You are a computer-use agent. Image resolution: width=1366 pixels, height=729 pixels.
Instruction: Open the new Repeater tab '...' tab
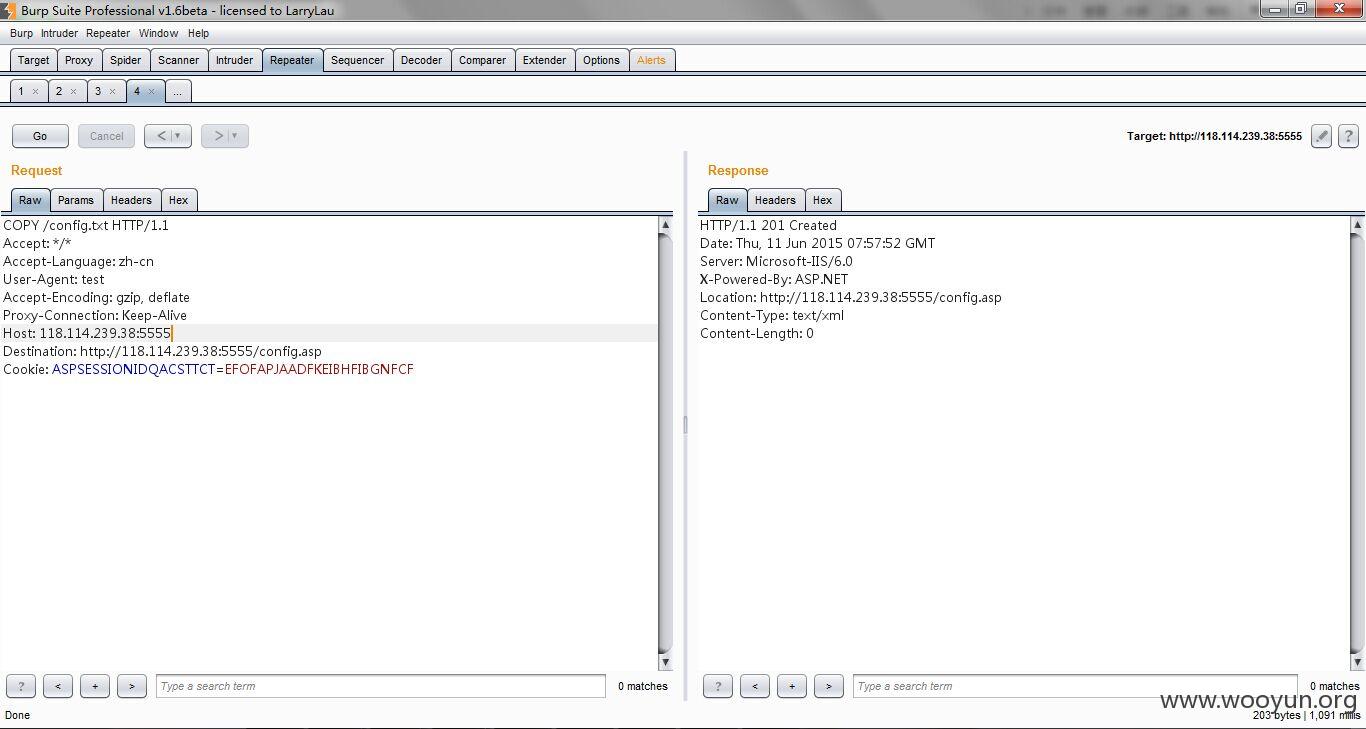click(177, 91)
